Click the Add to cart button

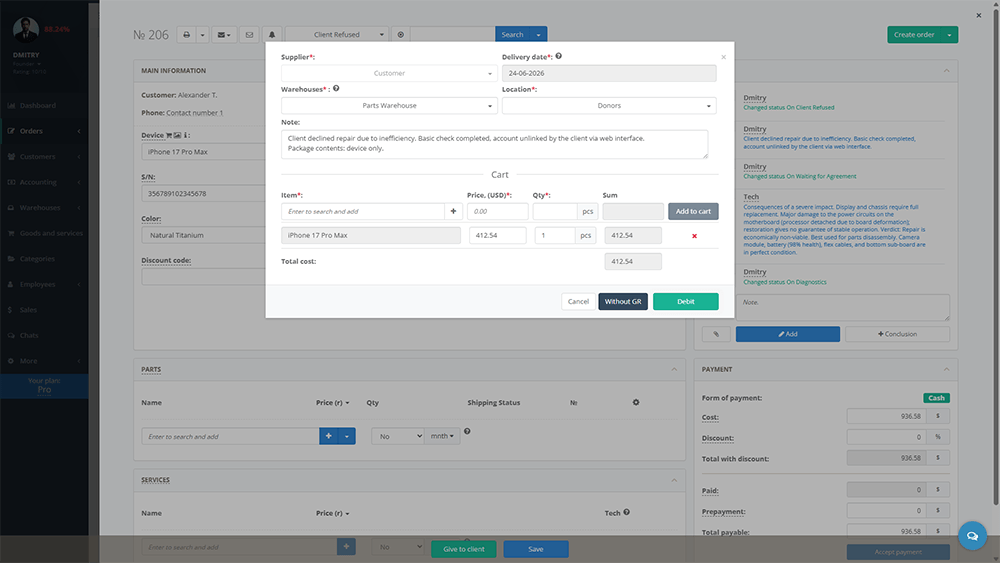pos(693,211)
